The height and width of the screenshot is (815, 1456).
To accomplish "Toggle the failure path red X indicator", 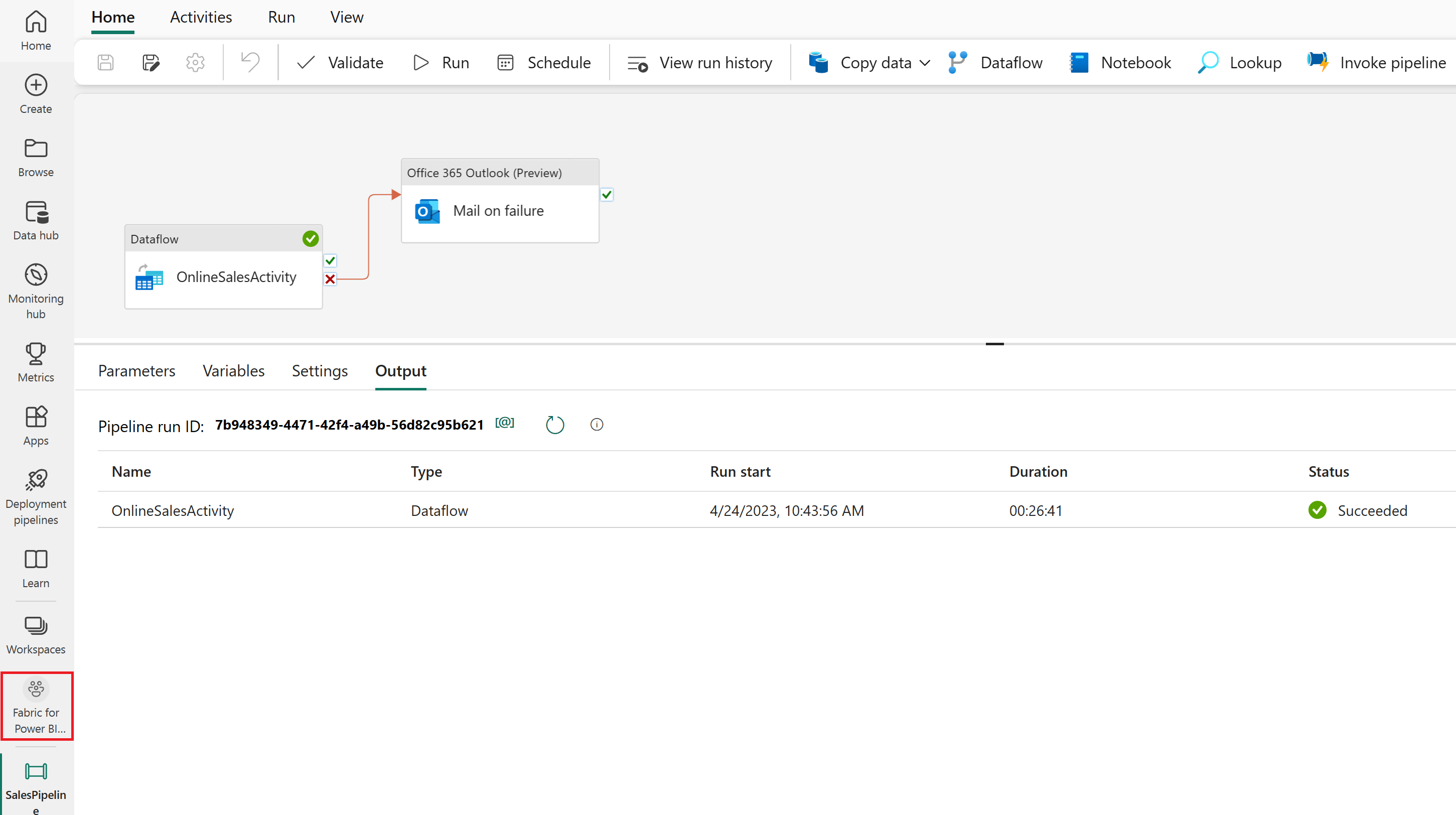I will click(x=330, y=279).
